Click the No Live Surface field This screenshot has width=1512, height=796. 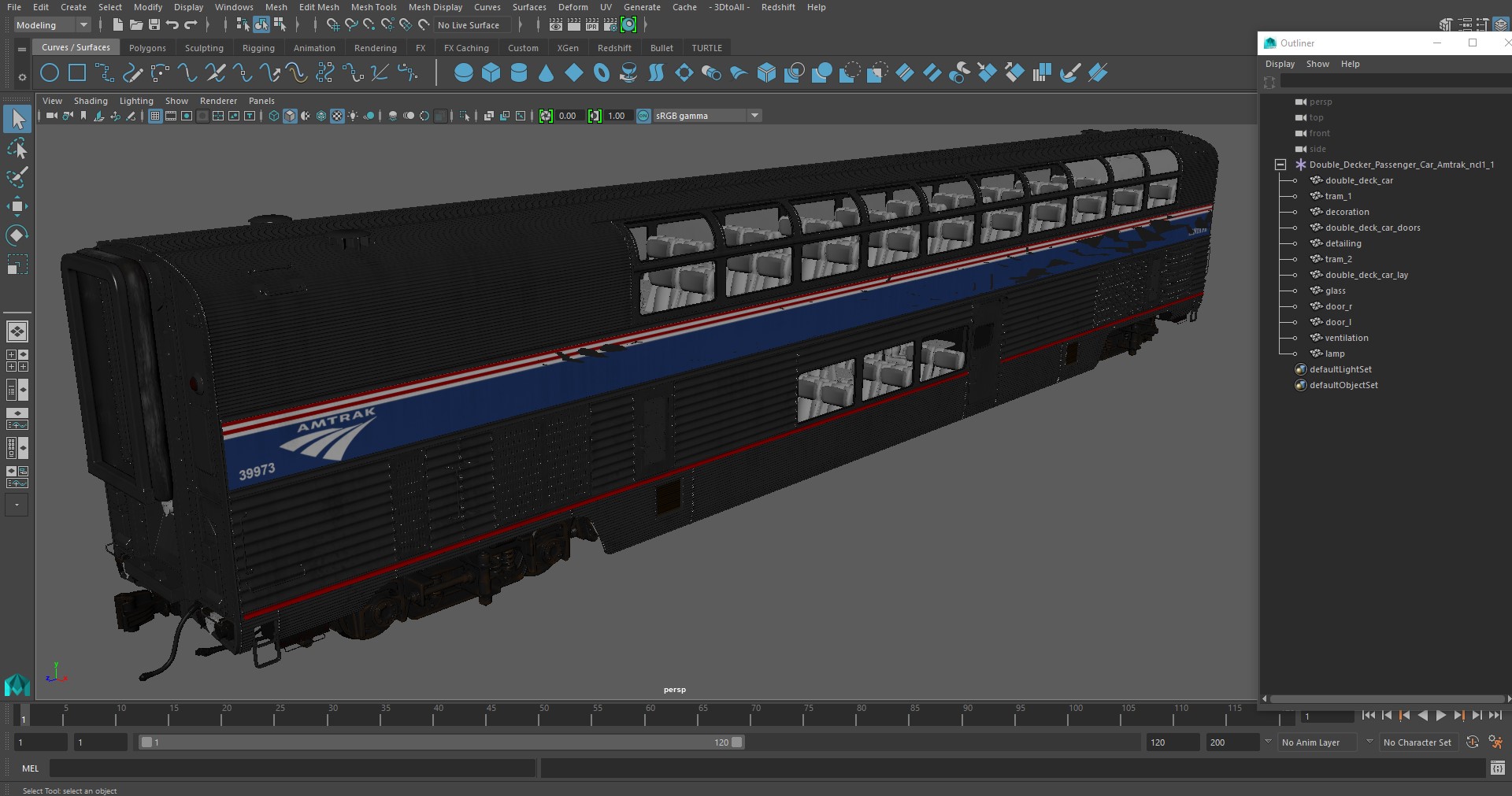click(472, 25)
